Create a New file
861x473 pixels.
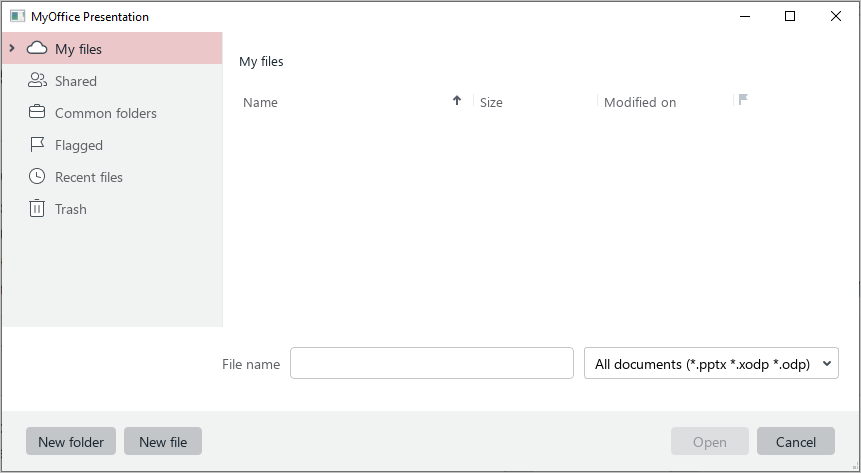pyautogui.click(x=163, y=441)
